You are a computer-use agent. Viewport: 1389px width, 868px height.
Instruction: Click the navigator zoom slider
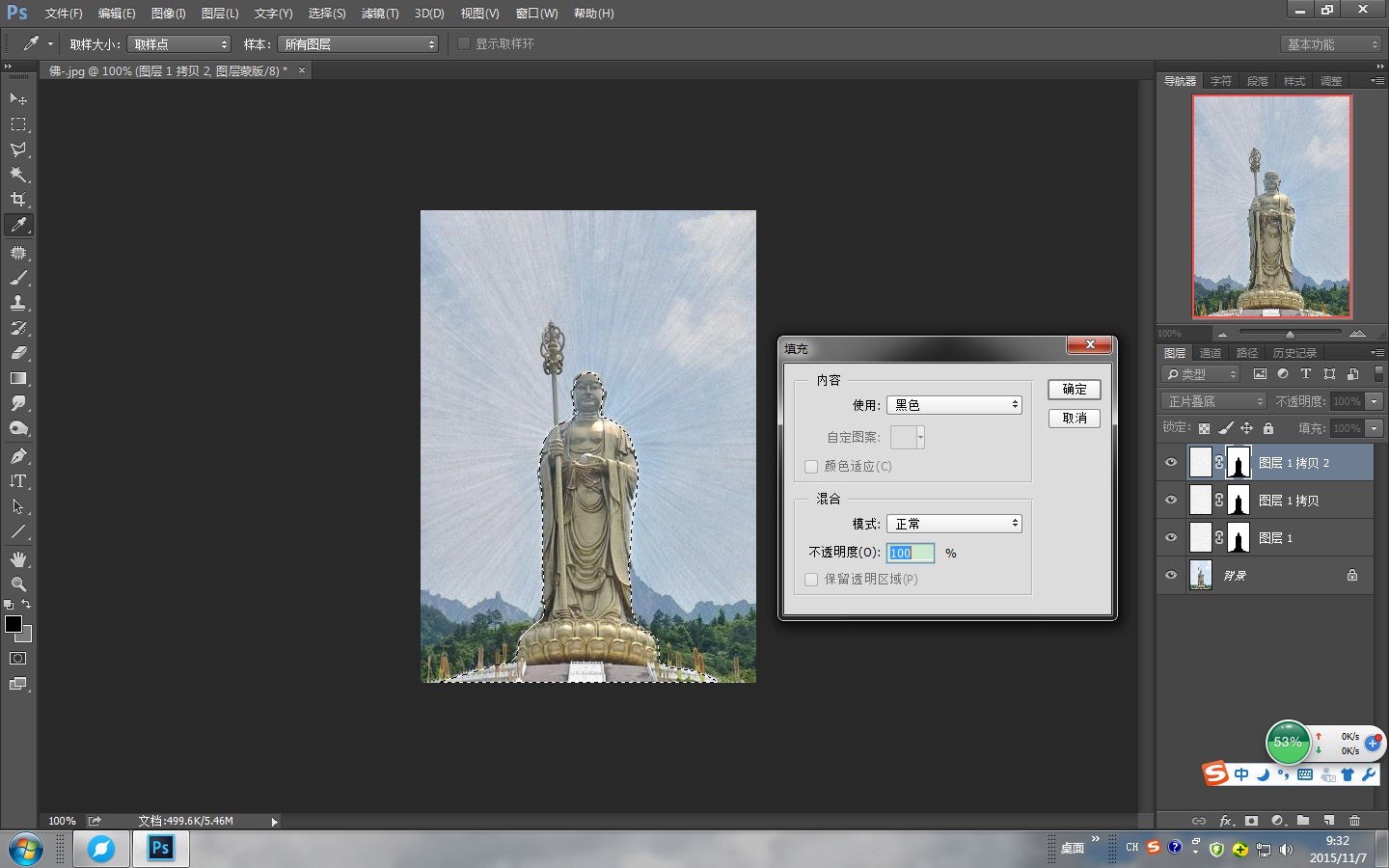(x=1290, y=334)
